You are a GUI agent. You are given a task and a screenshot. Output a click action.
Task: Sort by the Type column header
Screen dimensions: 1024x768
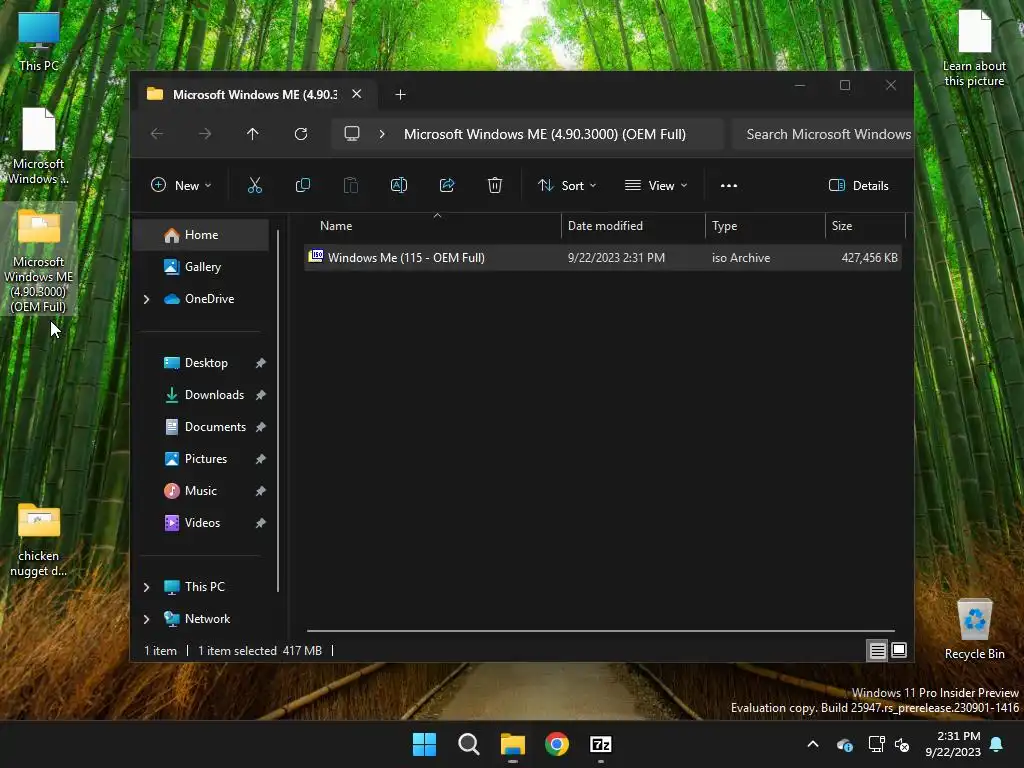[765, 226]
